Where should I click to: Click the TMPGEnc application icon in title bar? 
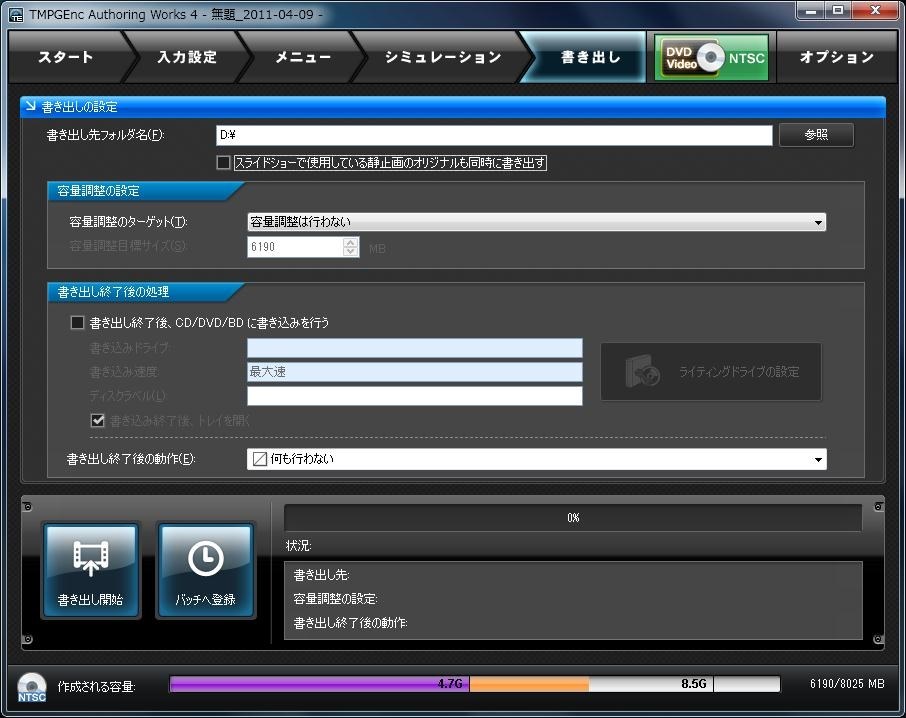(x=14, y=14)
